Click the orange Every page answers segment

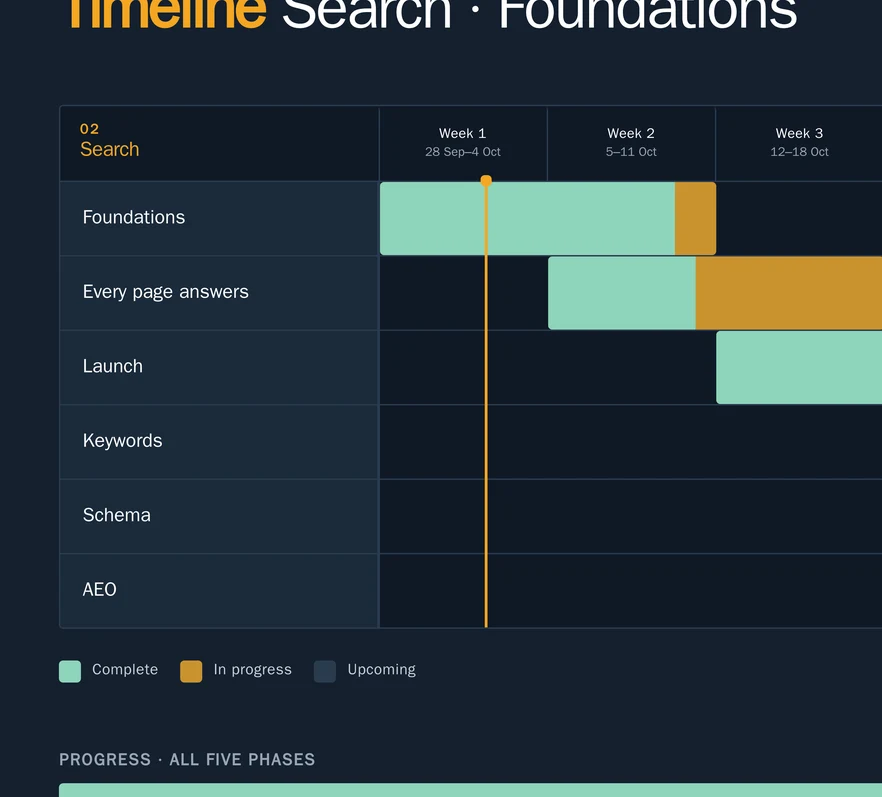point(789,293)
